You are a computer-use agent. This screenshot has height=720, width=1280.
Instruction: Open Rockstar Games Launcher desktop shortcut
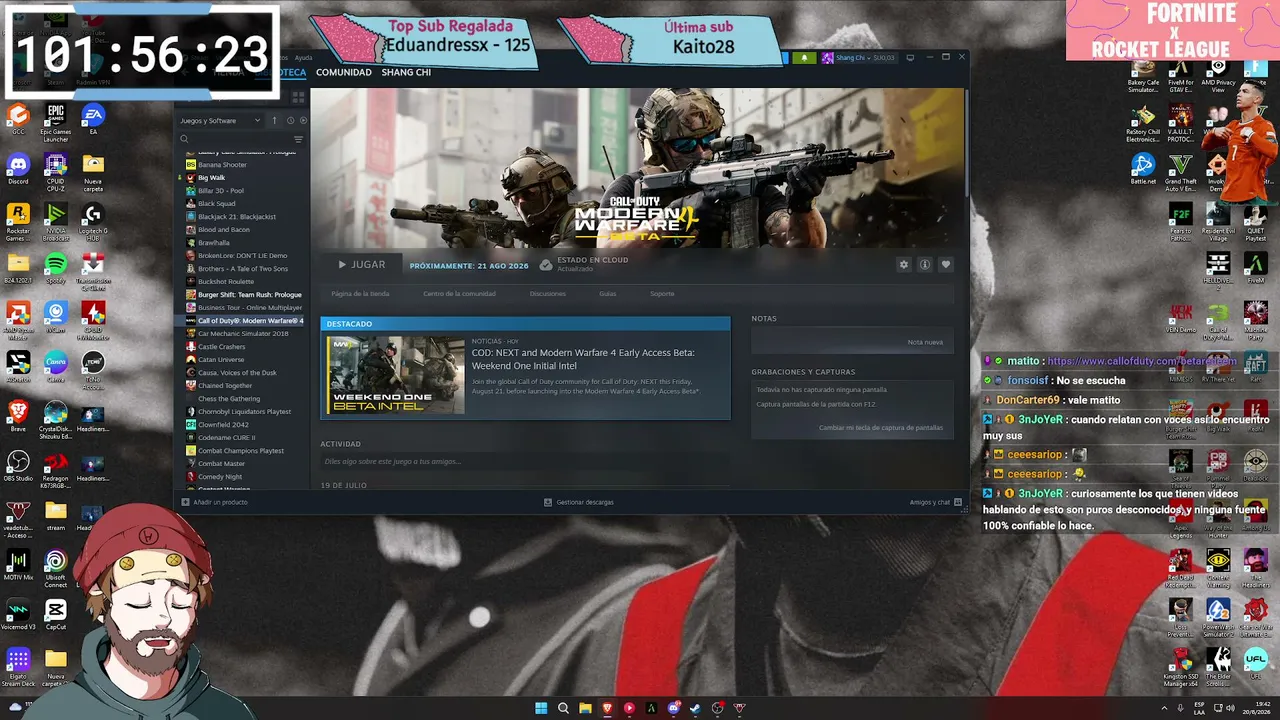(18, 222)
